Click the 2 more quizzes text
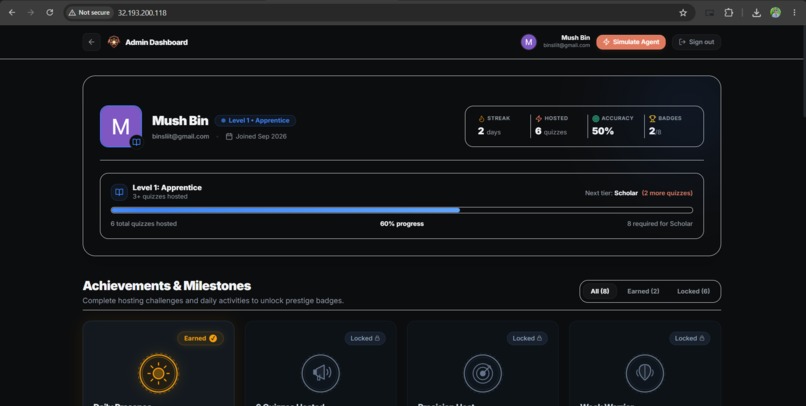This screenshot has height=406, width=806. 667,193
